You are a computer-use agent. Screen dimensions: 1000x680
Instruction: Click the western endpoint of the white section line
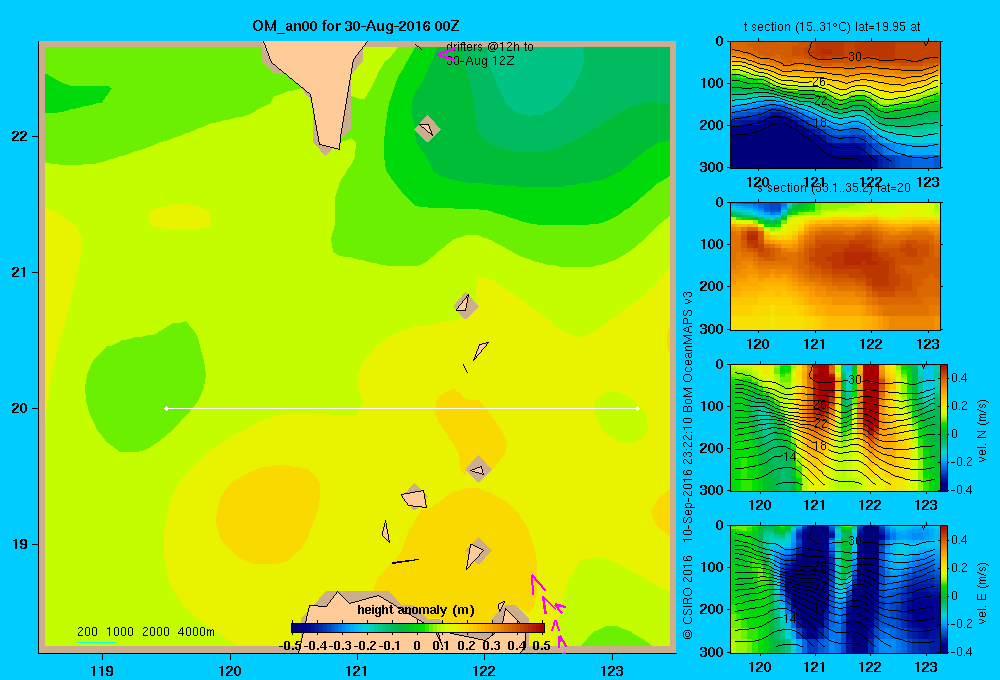pyautogui.click(x=166, y=408)
